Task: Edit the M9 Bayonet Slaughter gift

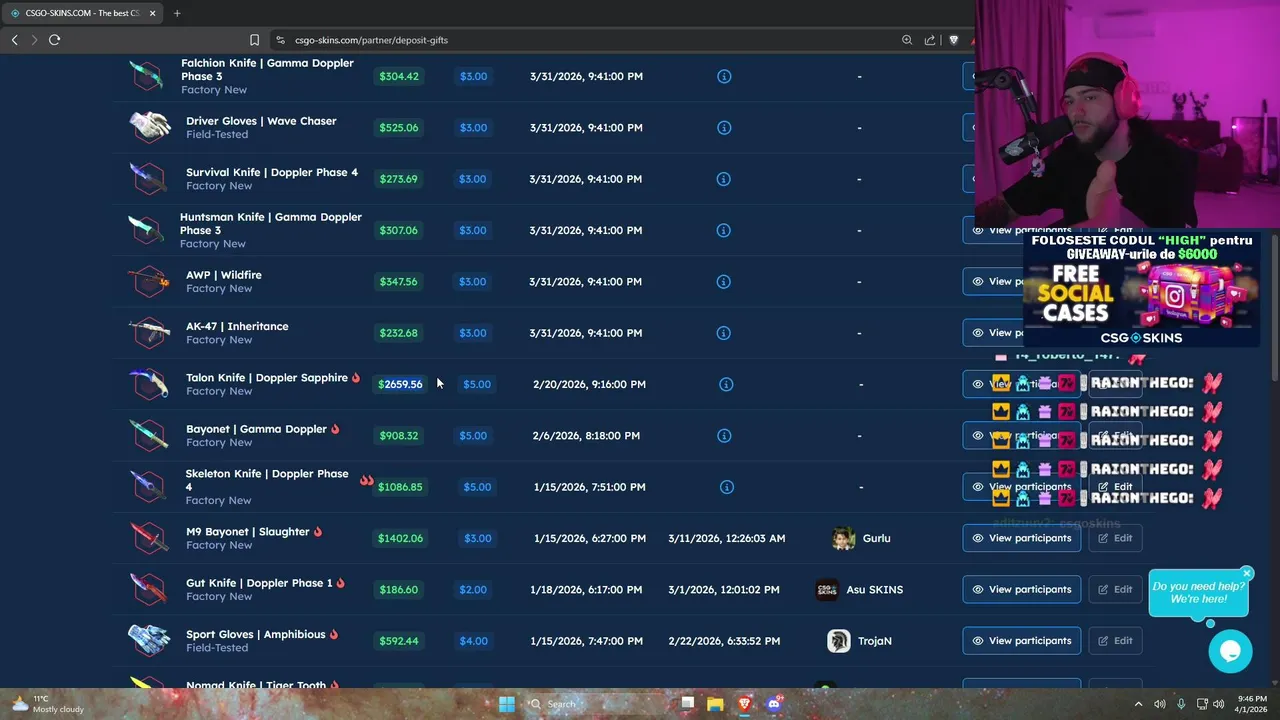Action: (x=1115, y=538)
